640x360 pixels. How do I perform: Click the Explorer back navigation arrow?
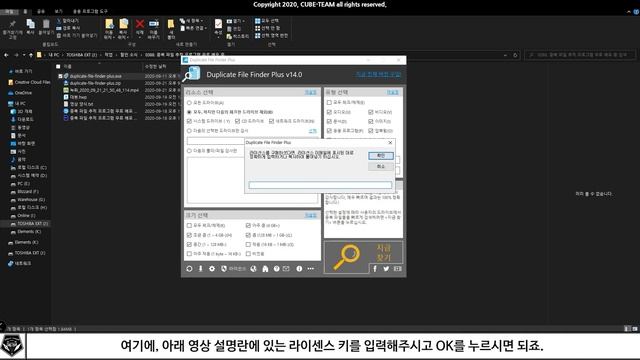click(6, 55)
